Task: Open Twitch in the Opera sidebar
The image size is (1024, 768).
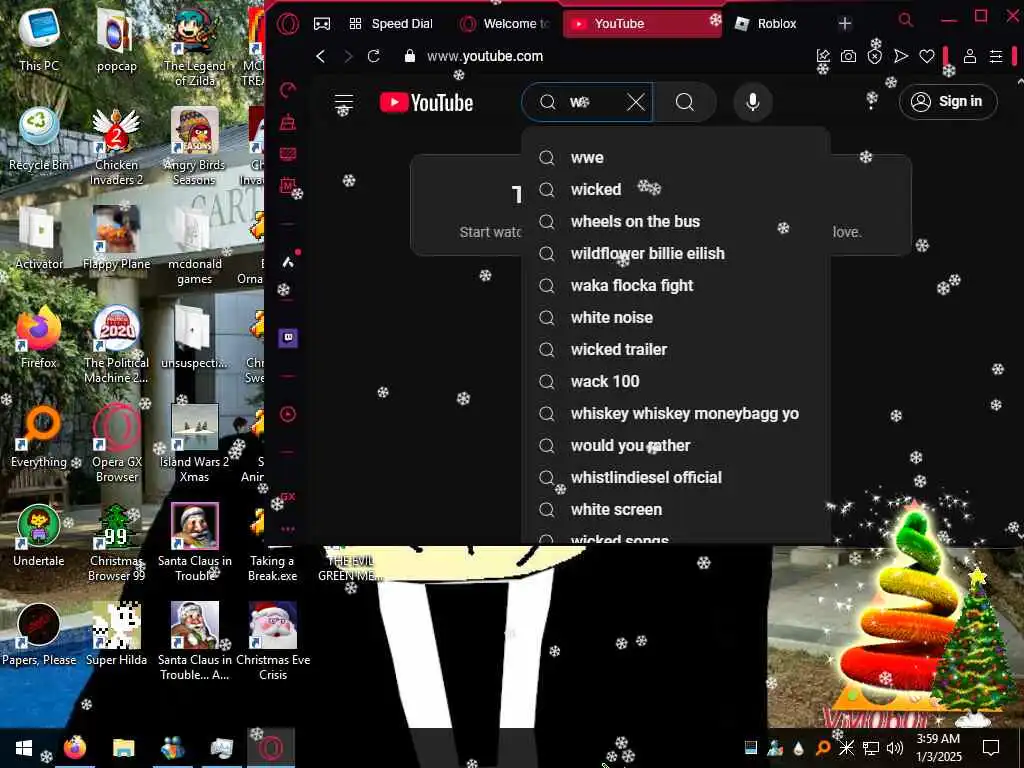Action: tap(288, 338)
